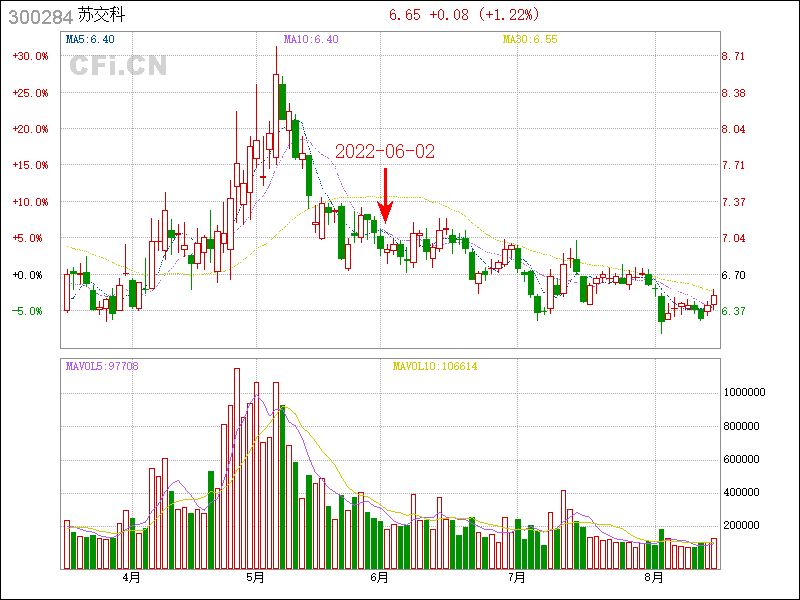Screen dimensions: 800x600
Task: Click the CFi.CN watermark logo
Action: 118,66
